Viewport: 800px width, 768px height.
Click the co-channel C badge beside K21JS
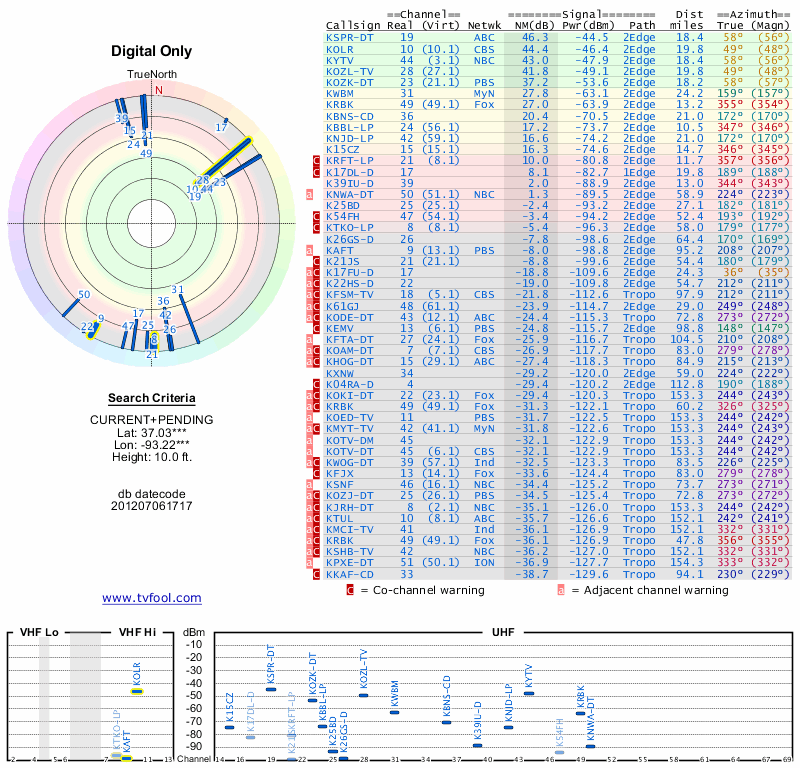pos(316,261)
